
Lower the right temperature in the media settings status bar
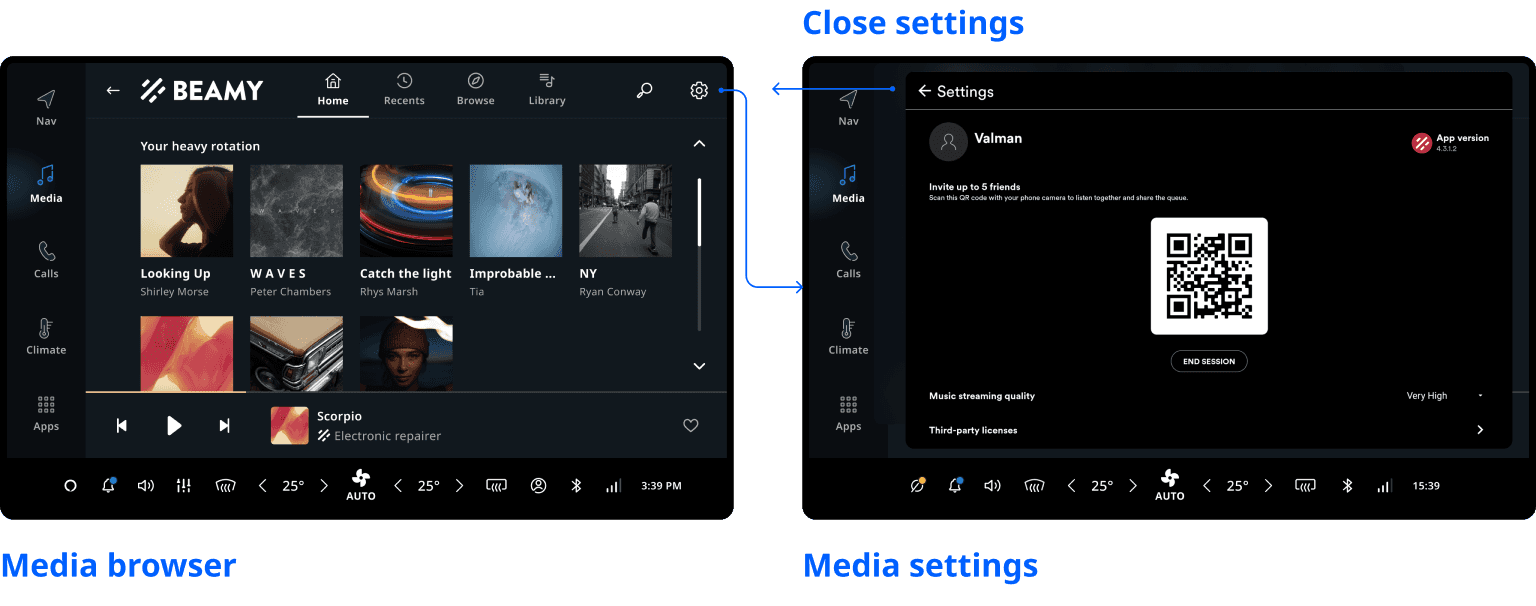[1207, 486]
